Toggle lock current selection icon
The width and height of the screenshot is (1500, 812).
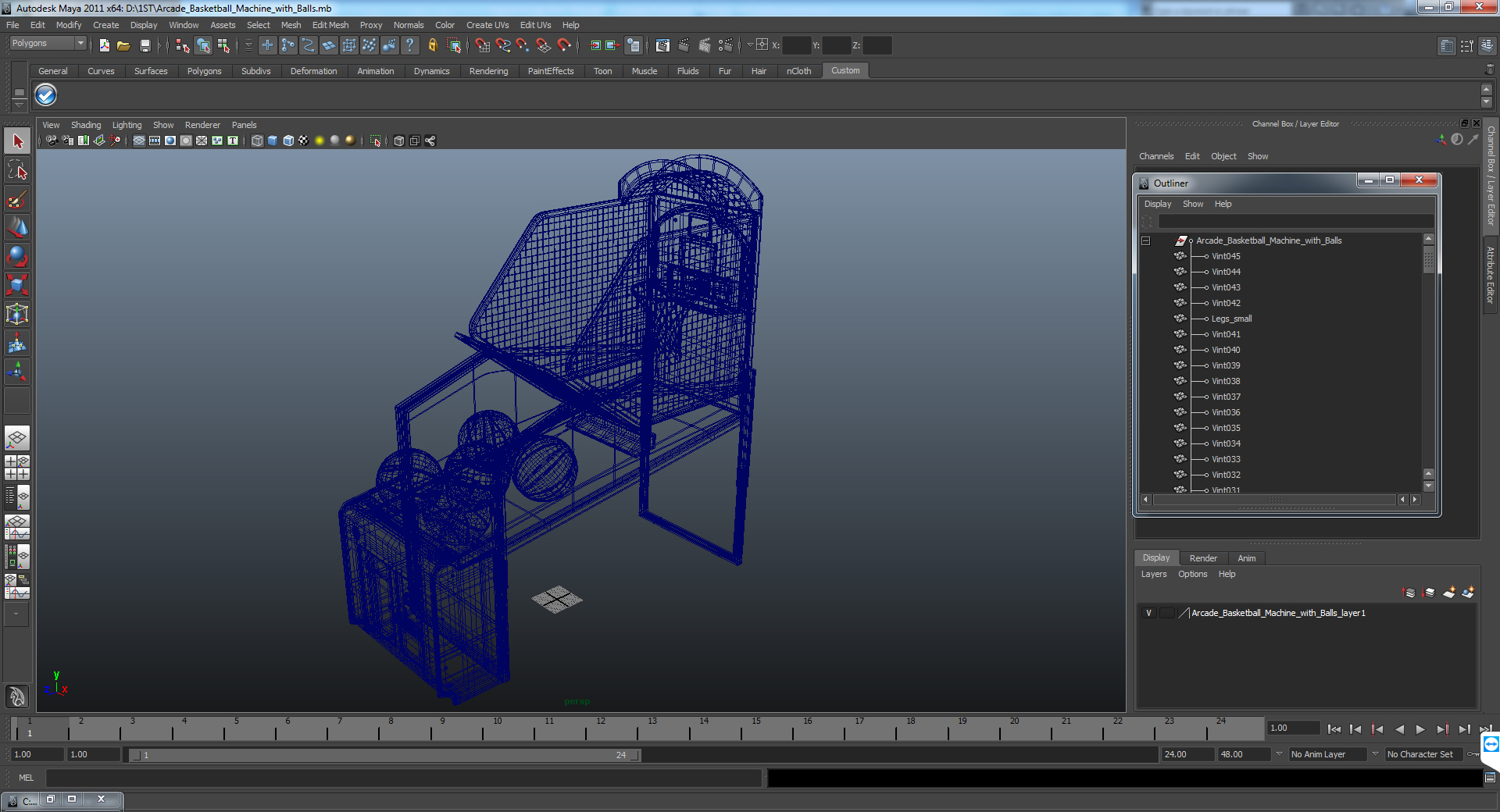coord(432,46)
